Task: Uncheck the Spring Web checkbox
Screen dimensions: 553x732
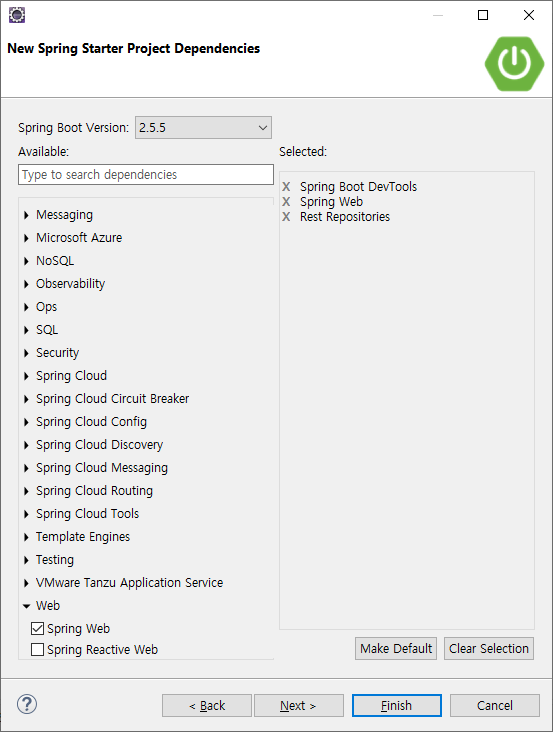Action: (x=37, y=628)
